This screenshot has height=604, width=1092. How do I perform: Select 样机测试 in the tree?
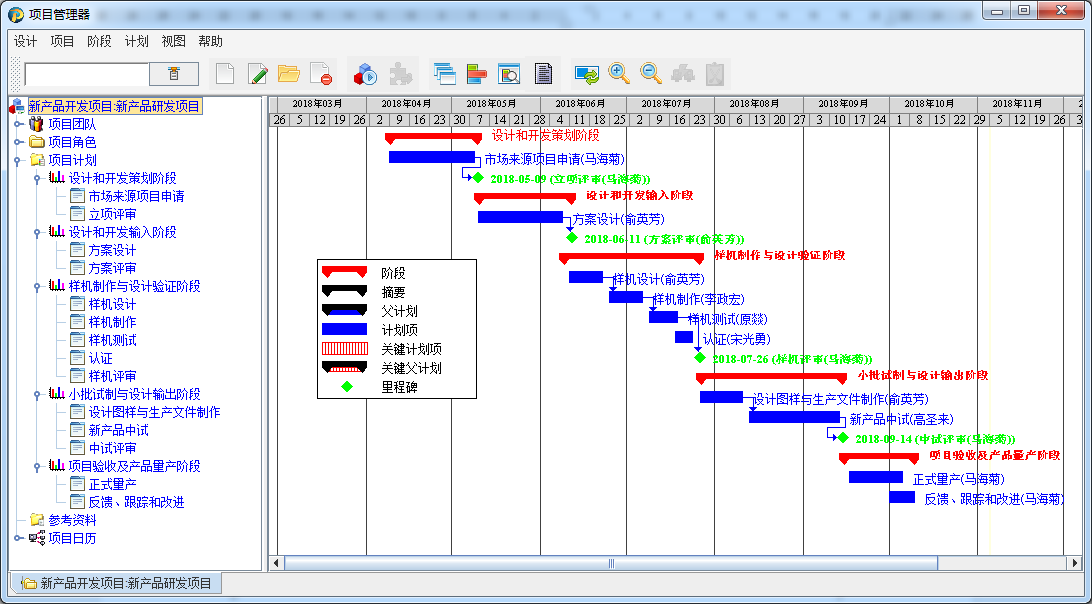tap(112, 340)
